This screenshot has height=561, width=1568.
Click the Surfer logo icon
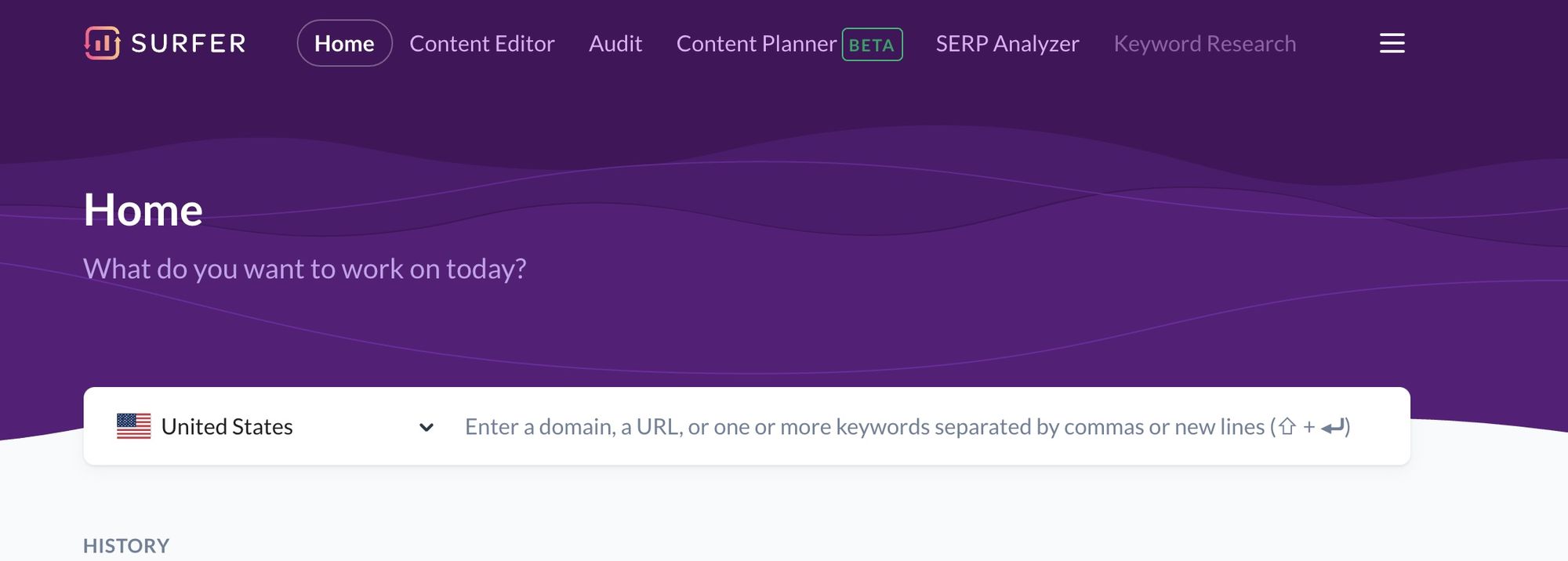[x=102, y=43]
